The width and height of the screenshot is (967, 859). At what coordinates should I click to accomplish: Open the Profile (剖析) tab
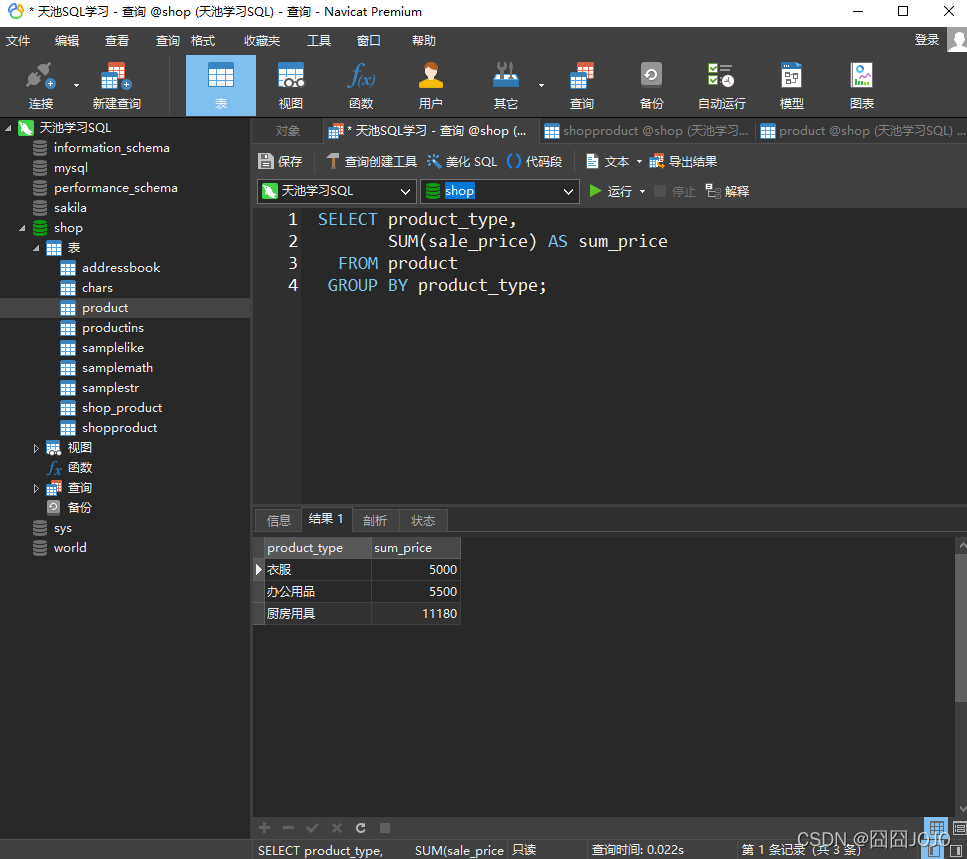coord(375,520)
